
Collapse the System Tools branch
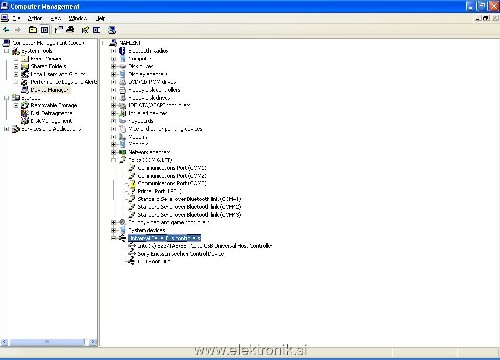coord(6,51)
